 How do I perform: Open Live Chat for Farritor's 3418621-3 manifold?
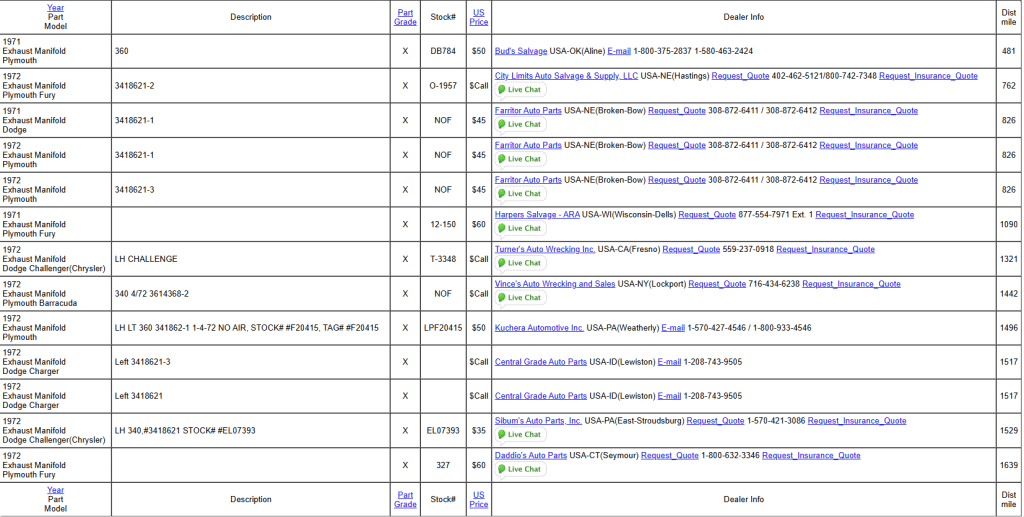coord(520,194)
